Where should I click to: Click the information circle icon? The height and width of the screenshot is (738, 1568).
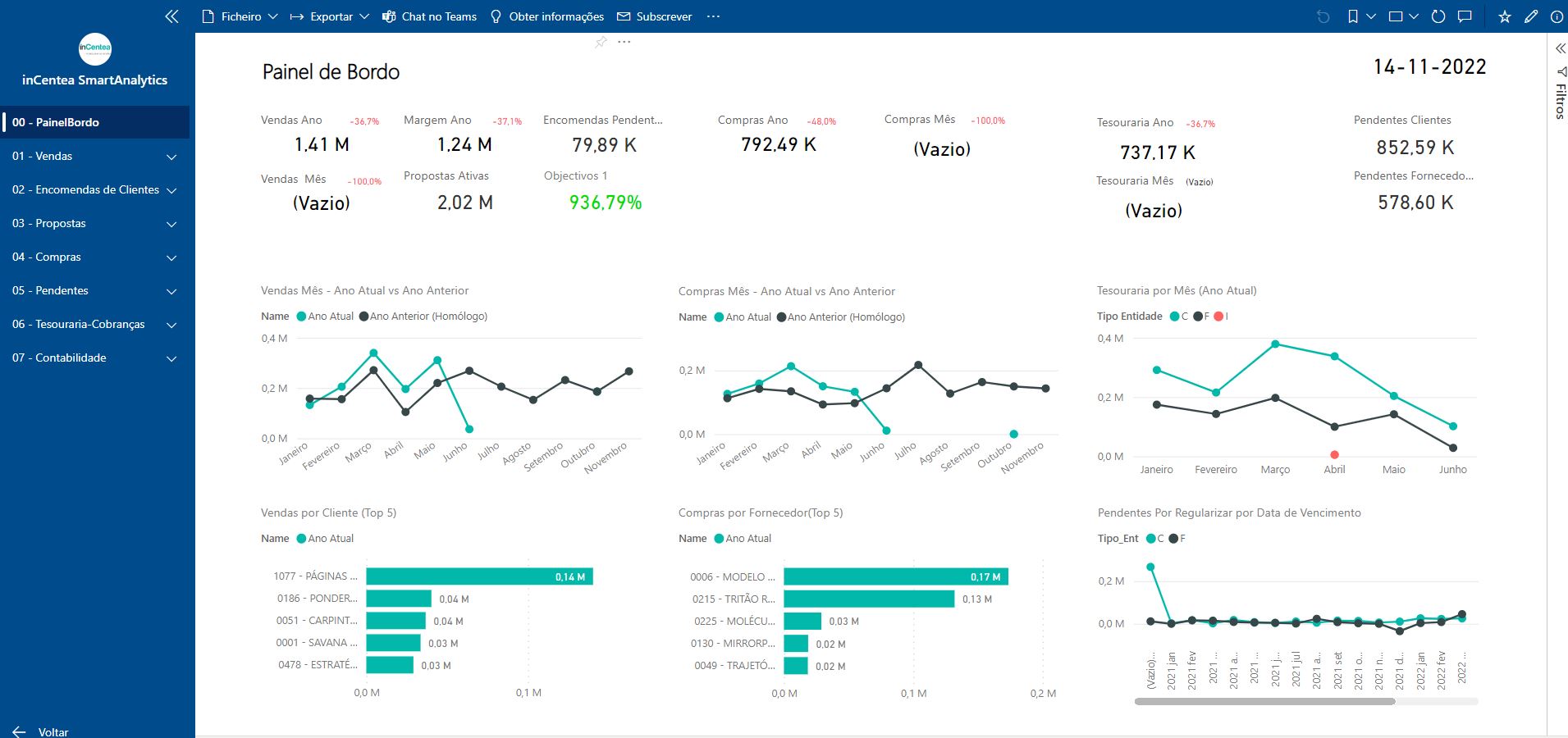point(1557,16)
